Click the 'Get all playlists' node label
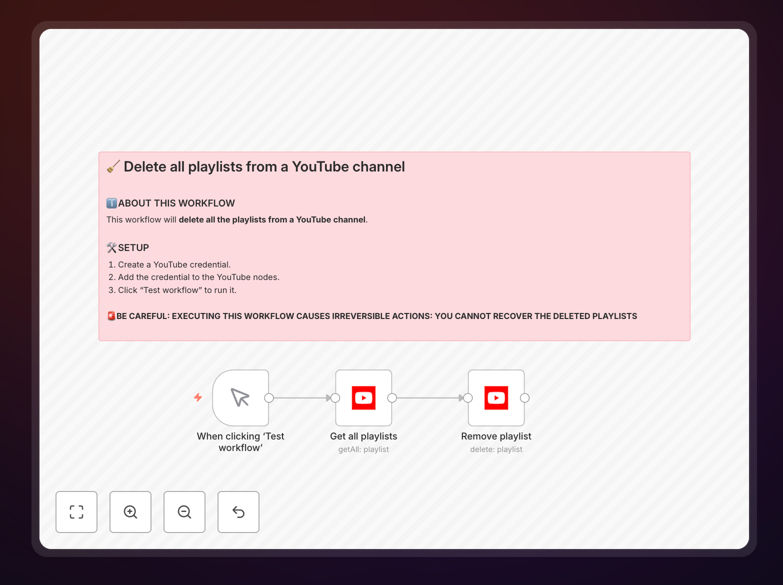The width and height of the screenshot is (783, 585). point(364,436)
